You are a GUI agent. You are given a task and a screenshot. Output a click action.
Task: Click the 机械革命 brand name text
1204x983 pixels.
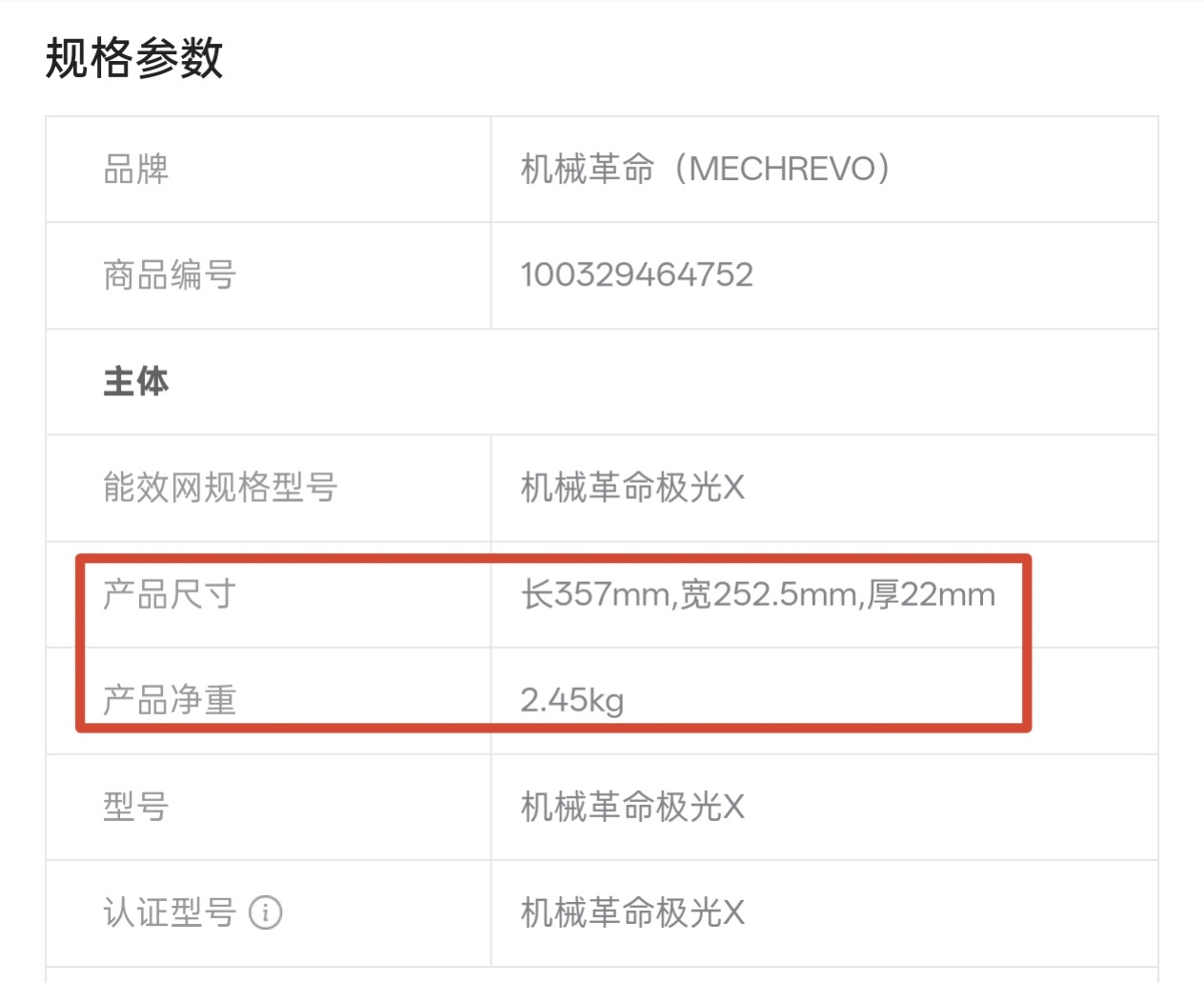coord(588,170)
